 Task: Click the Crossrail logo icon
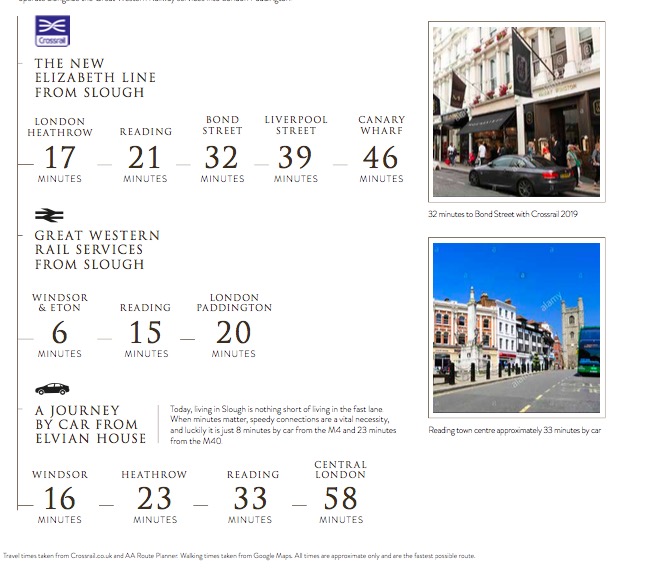pyautogui.click(x=52, y=31)
